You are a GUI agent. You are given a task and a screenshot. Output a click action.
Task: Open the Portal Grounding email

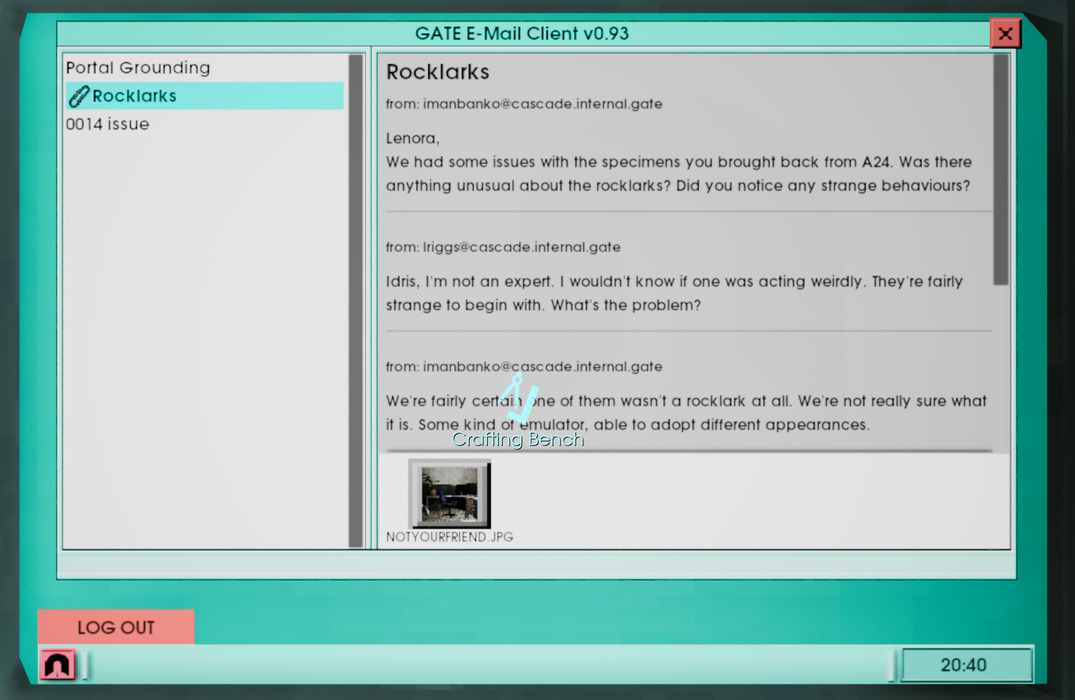[138, 68]
